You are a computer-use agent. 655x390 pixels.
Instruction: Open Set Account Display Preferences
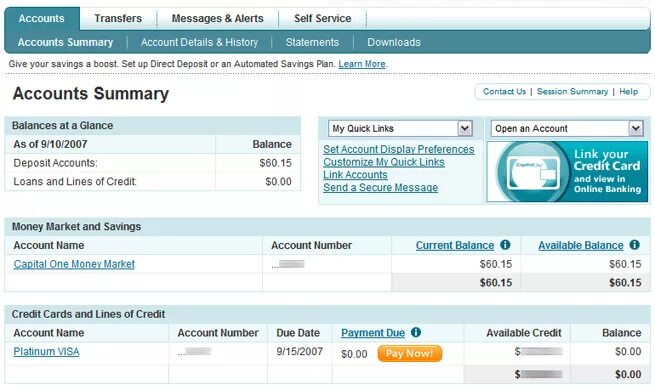pyautogui.click(x=399, y=149)
